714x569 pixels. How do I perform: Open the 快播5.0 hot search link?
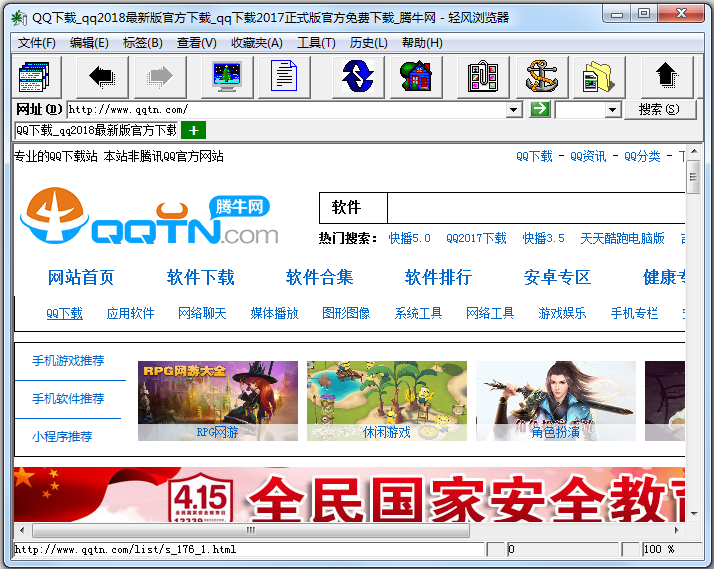(x=409, y=238)
